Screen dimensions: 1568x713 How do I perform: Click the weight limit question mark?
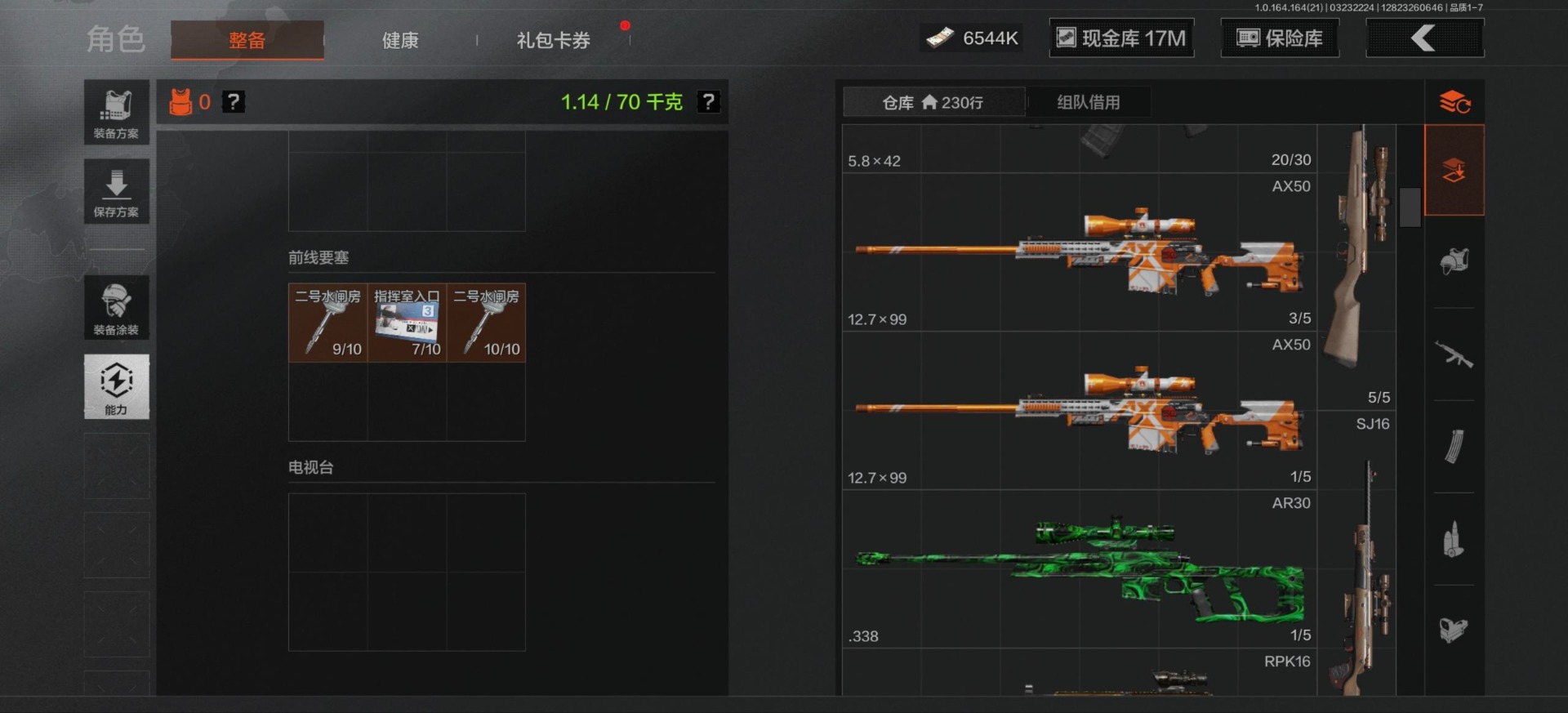[708, 102]
